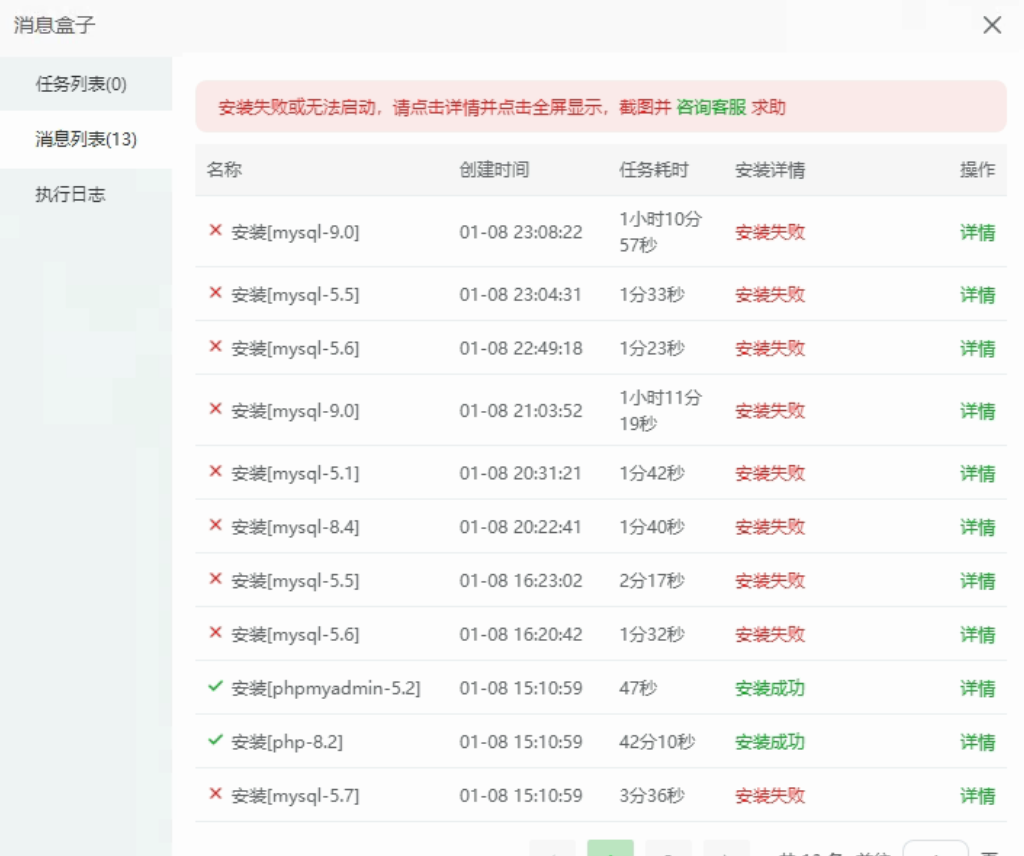Open the 执行日志 tab
Viewport: 1024px width, 856px height.
70,194
